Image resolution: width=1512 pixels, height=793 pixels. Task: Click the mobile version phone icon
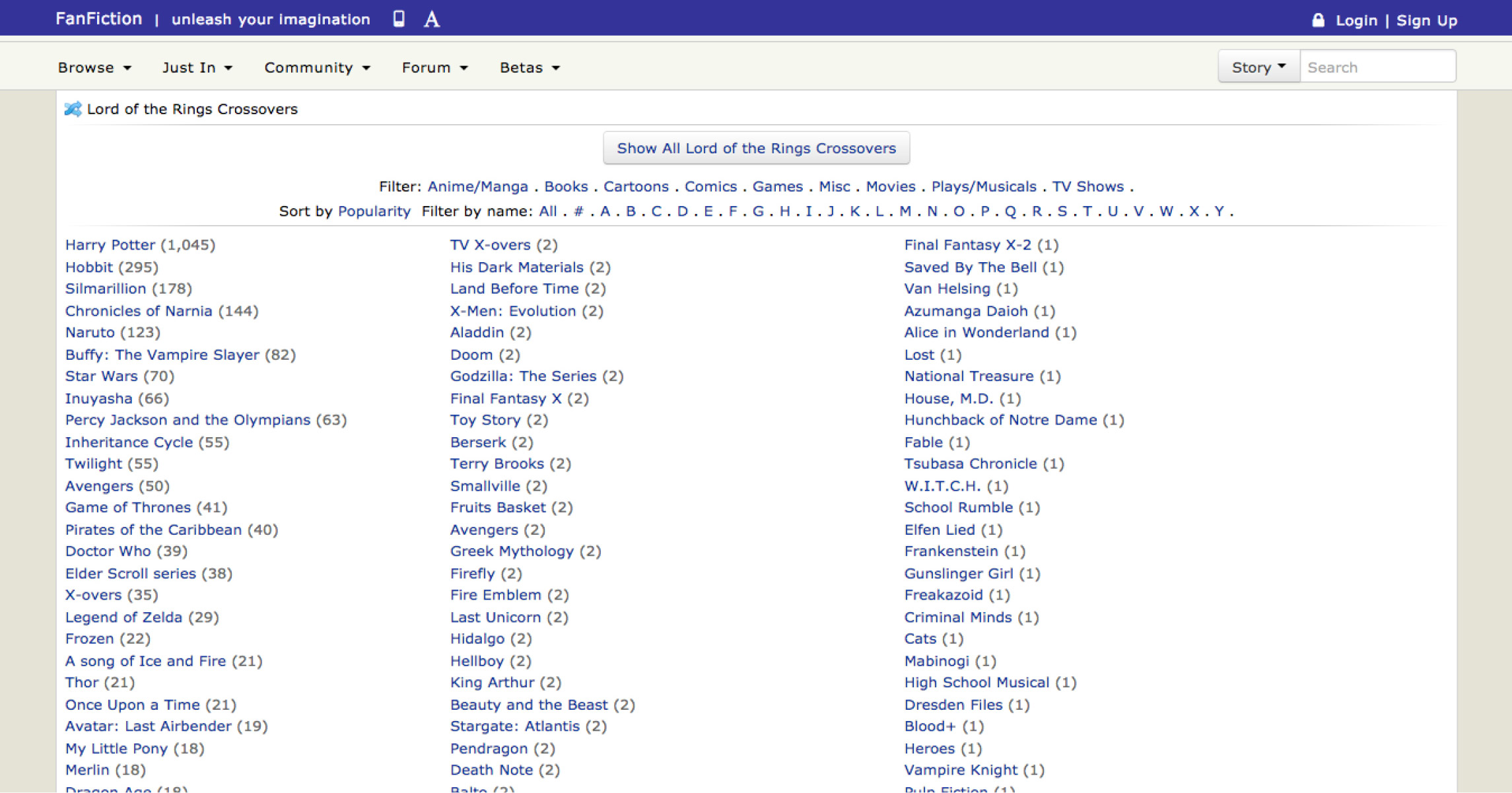(x=398, y=18)
